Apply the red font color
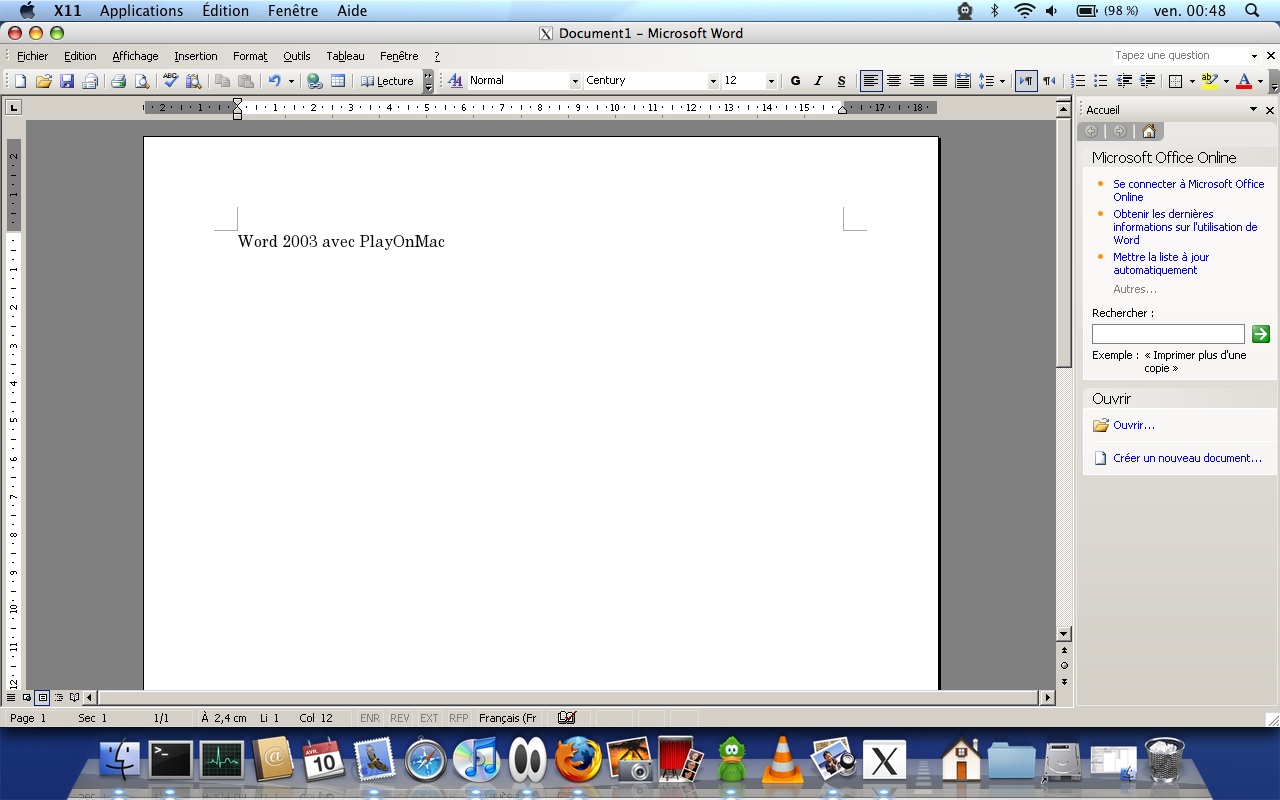1280x800 pixels. click(1244, 81)
